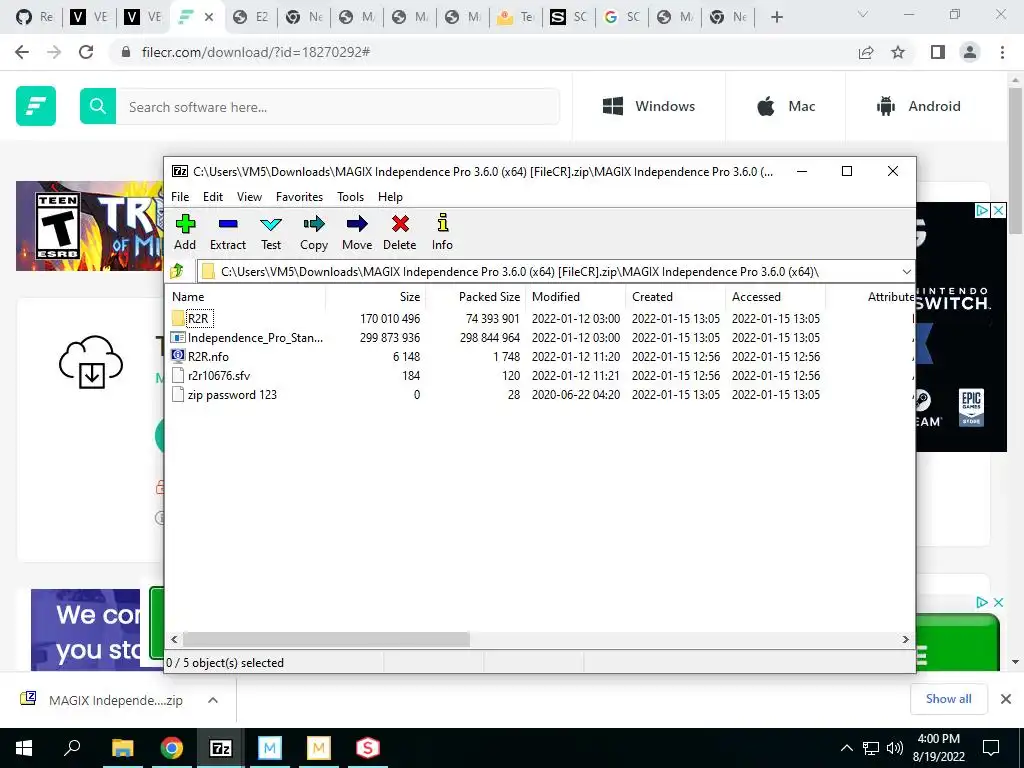Click the right arrow of 7-Zip scrollbar
The image size is (1024, 768).
pos(905,639)
